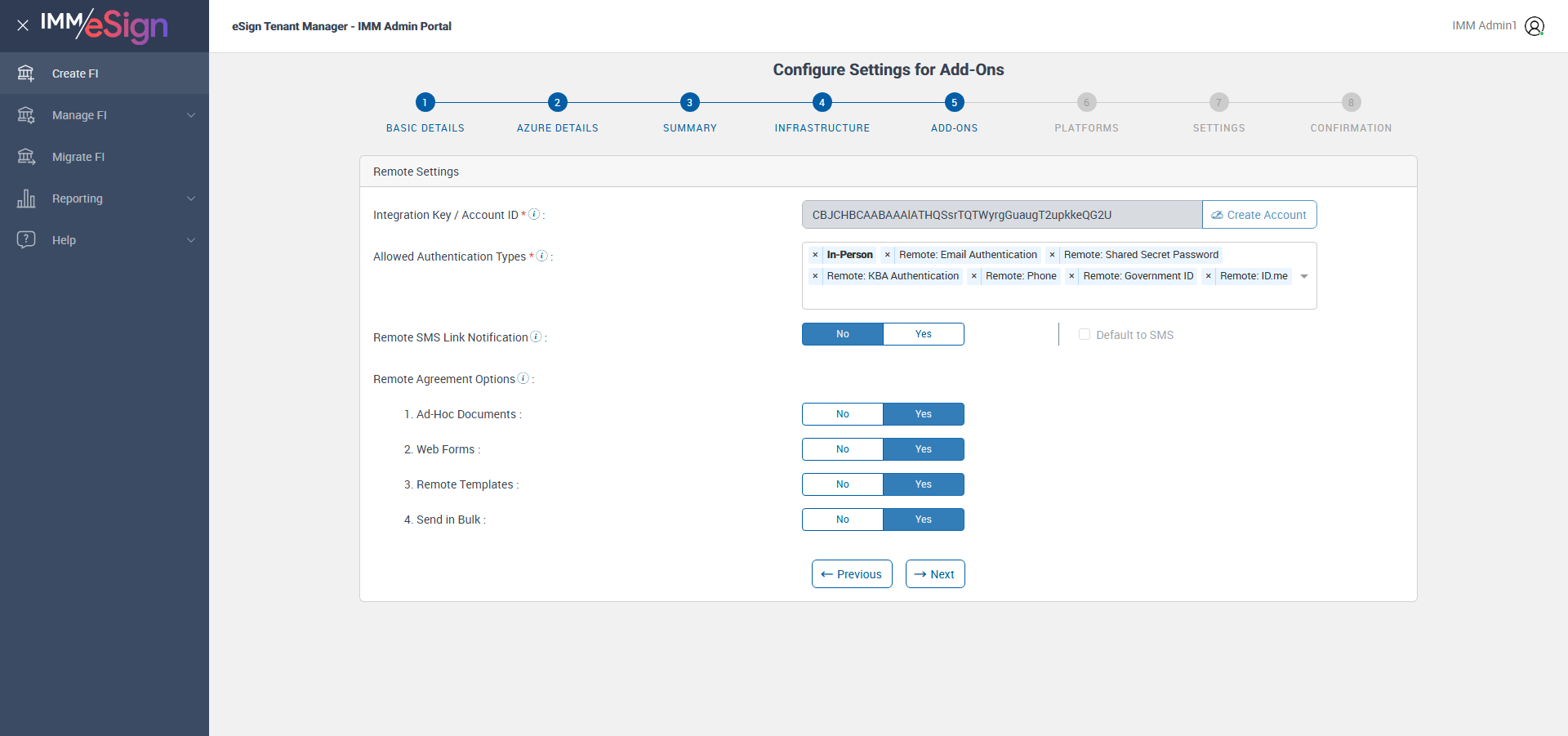Remove the Remote: Phone tag
Image resolution: width=1568 pixels, height=736 pixels.
[973, 276]
